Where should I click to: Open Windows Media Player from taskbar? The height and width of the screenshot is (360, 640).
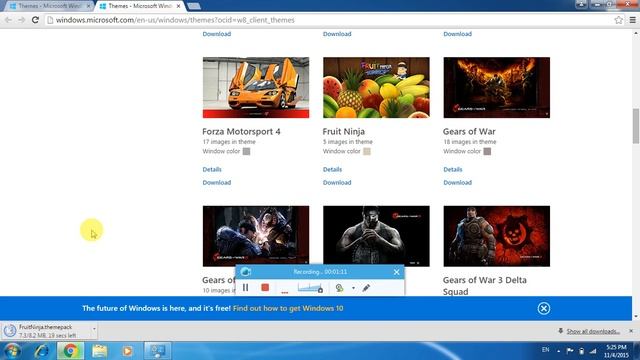(127, 351)
